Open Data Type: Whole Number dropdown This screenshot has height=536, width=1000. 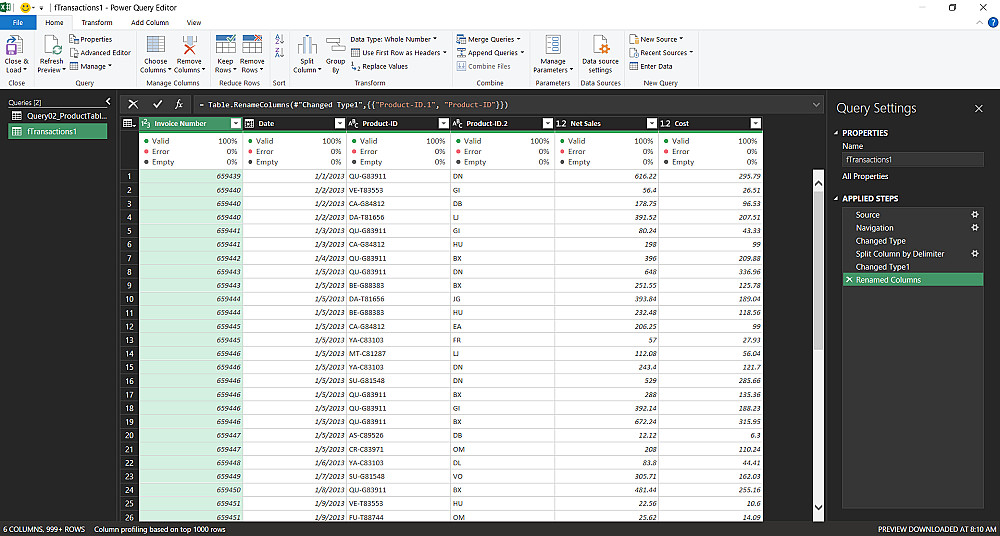point(393,40)
